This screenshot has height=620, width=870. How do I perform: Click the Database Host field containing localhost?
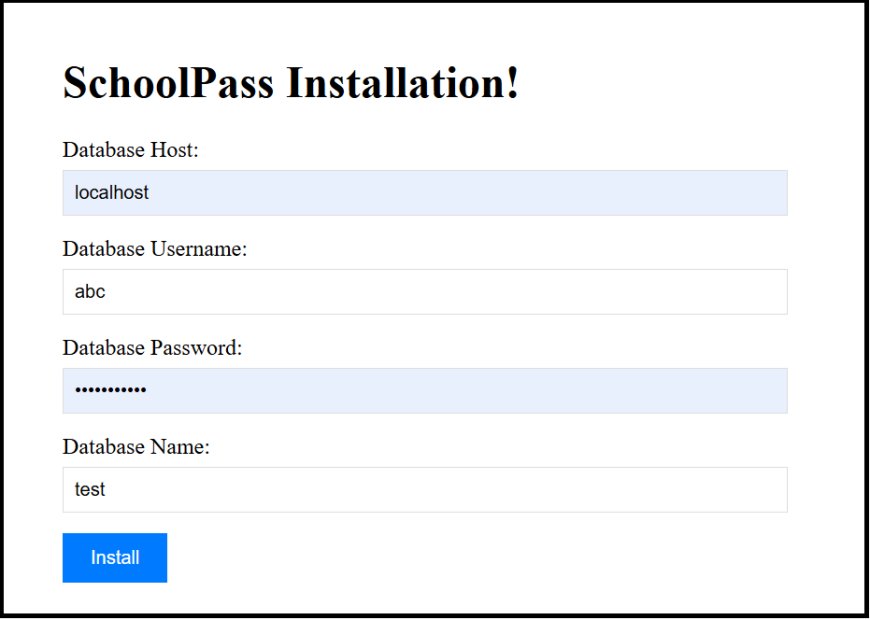point(425,193)
